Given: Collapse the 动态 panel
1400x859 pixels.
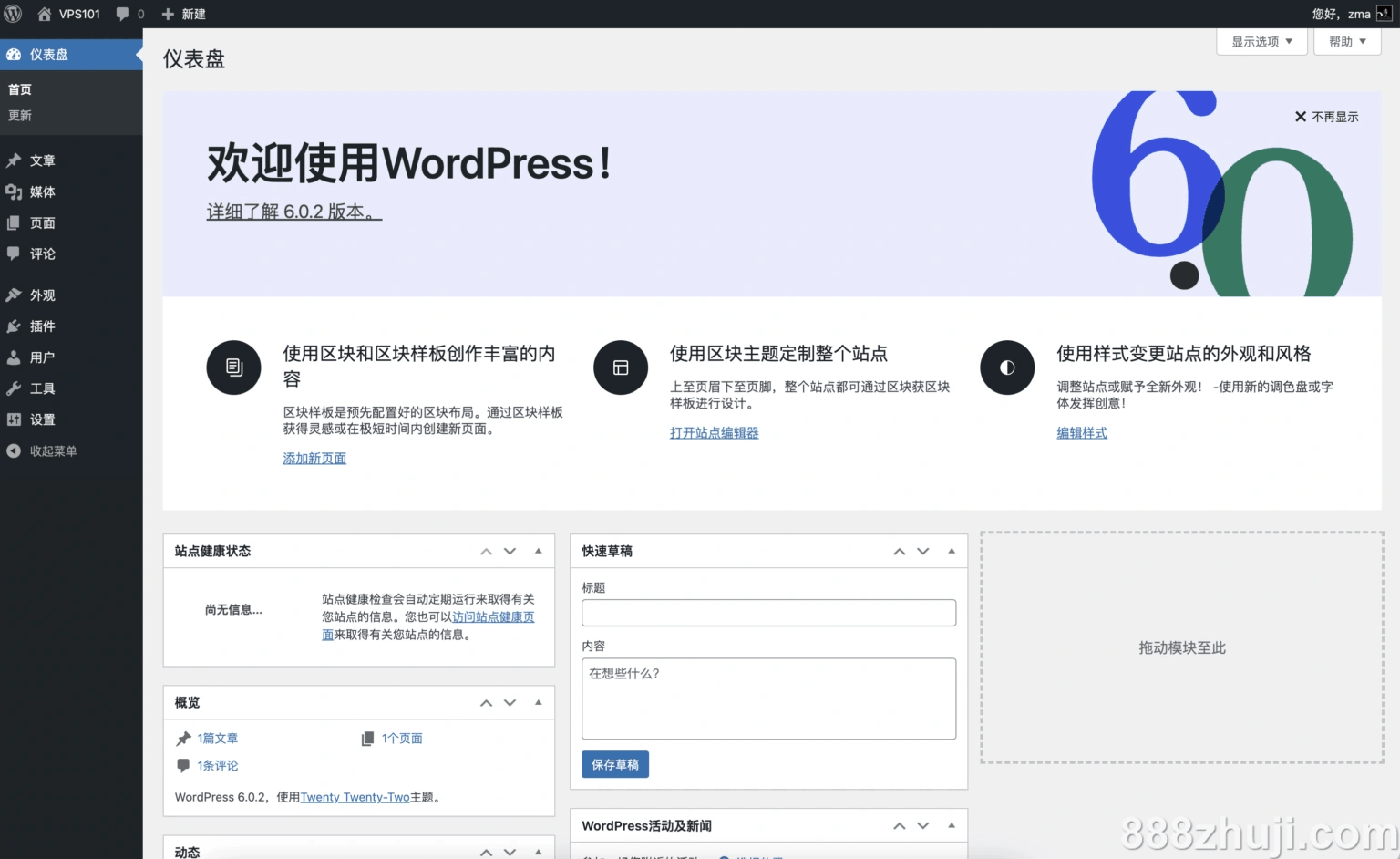Looking at the screenshot, I should point(539,852).
